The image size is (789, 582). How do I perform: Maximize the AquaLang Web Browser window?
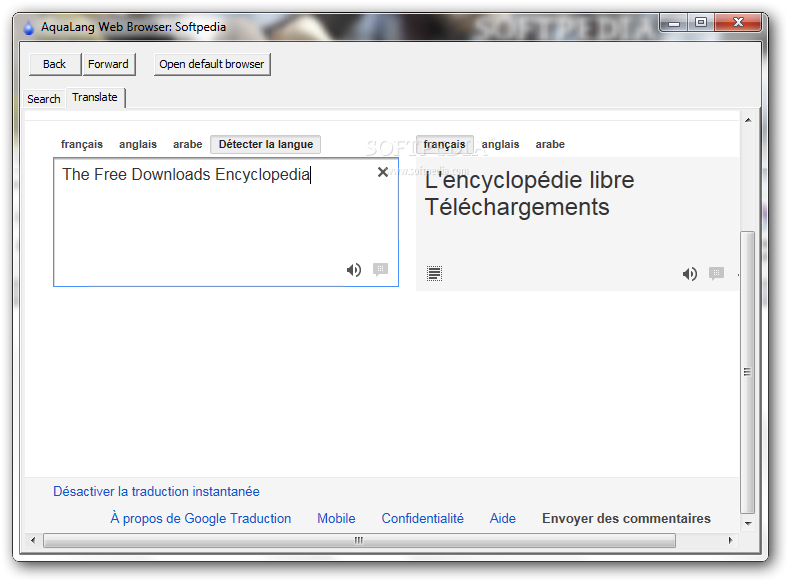point(701,22)
